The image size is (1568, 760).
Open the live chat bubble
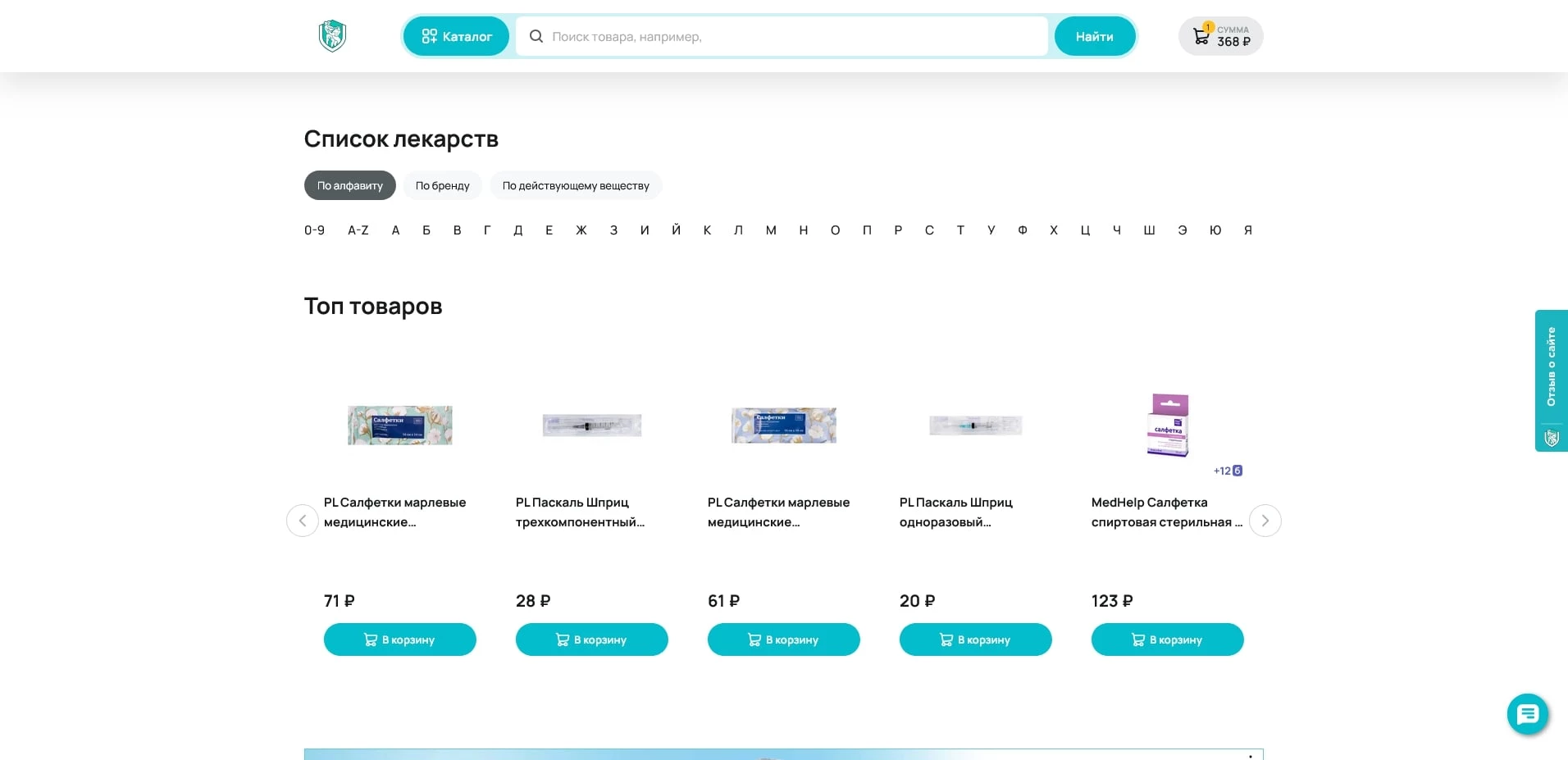pos(1527,715)
